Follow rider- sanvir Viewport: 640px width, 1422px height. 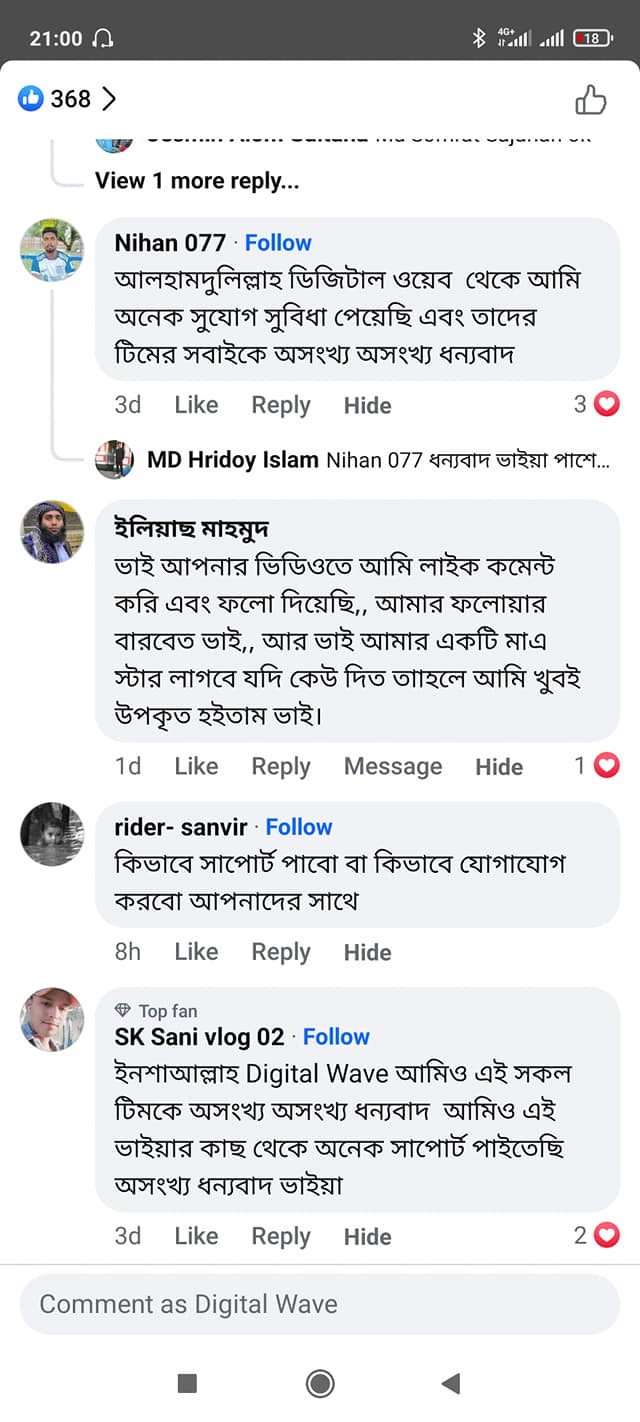[x=299, y=827]
